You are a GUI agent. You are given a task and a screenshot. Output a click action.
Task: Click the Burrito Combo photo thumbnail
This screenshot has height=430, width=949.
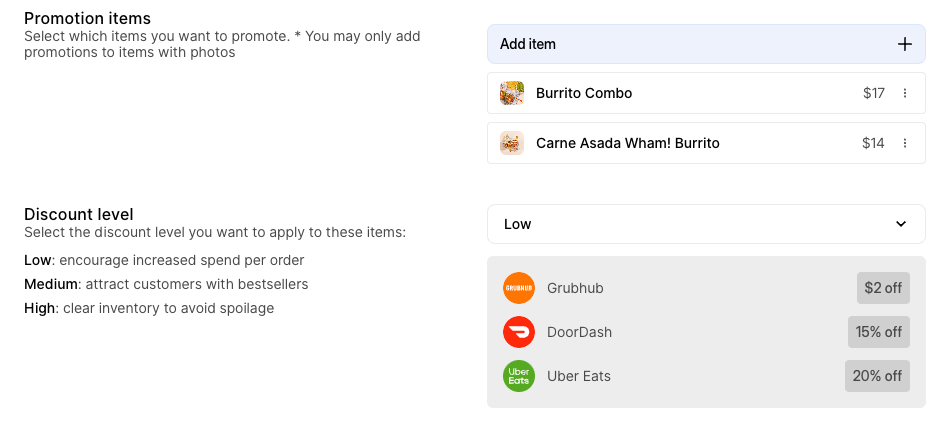pos(511,93)
